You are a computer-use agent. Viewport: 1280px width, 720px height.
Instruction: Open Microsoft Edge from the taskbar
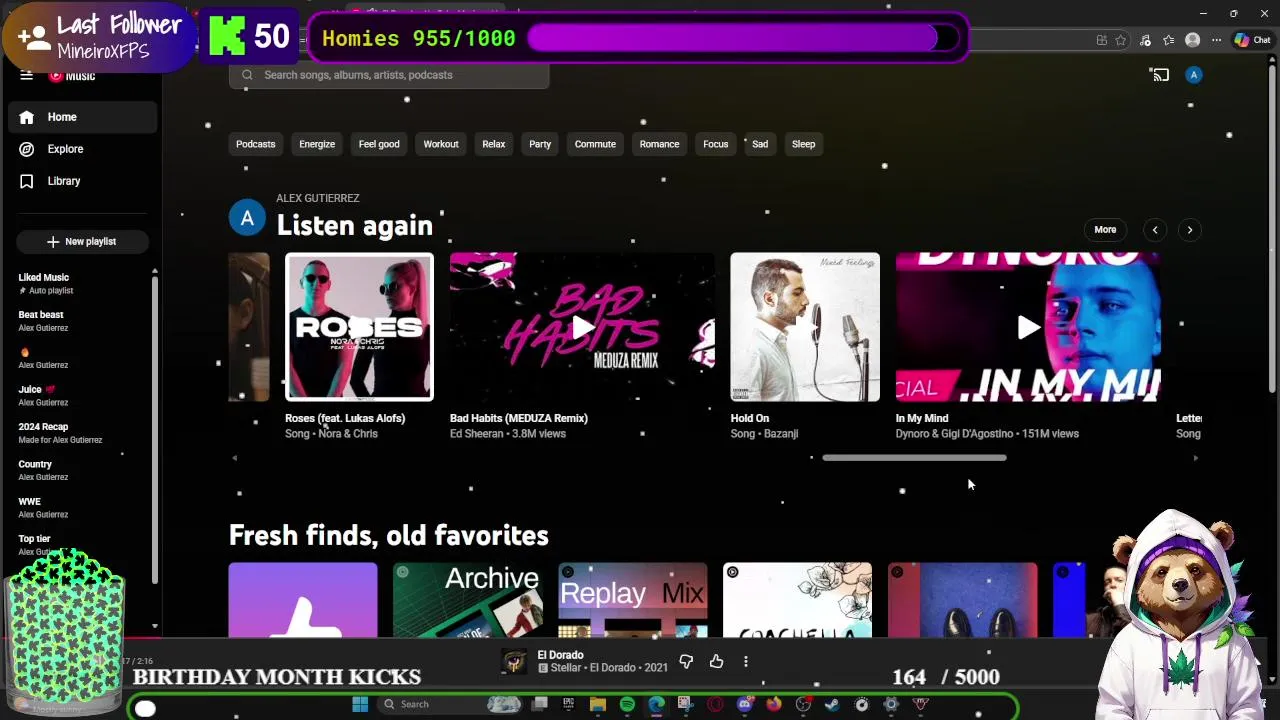pos(656,704)
